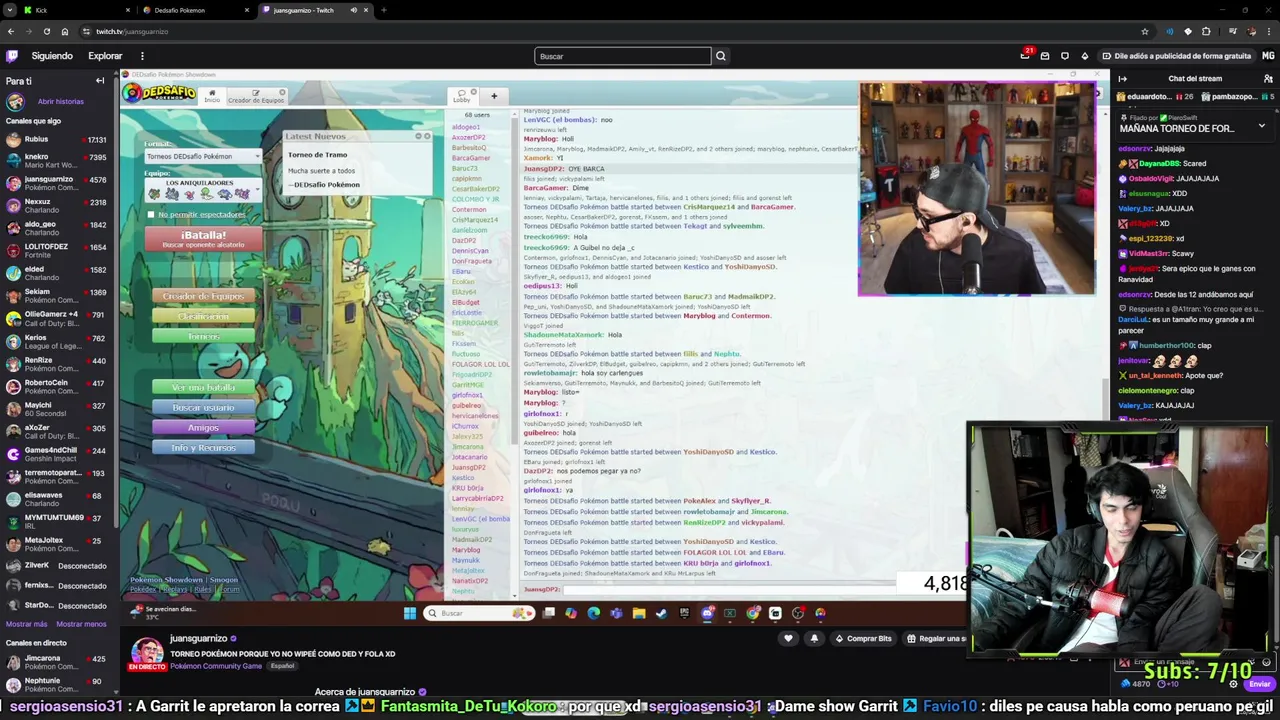1280x720 pixels.
Task: Tick the No permitir espectadores checkbox
Action: tap(151, 215)
